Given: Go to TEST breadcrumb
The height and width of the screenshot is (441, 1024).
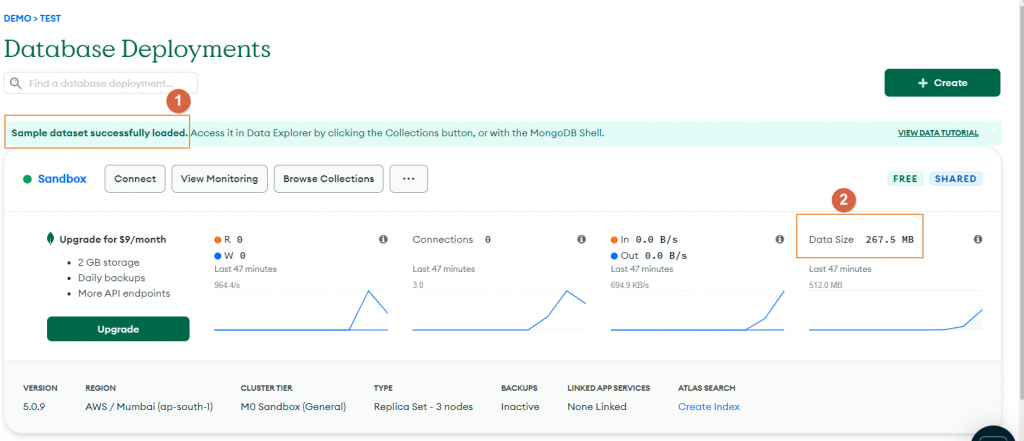Looking at the screenshot, I should (x=50, y=18).
